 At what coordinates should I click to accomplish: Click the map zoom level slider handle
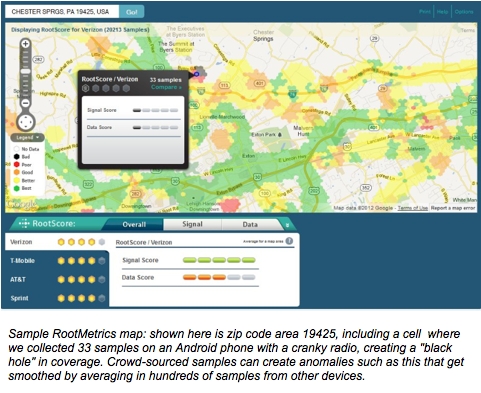[26, 71]
